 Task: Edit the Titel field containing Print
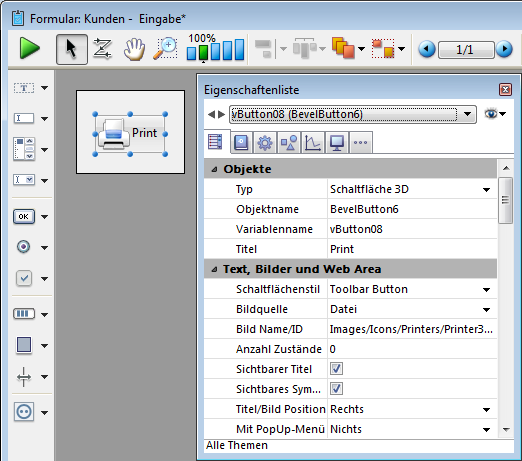pyautogui.click(x=412, y=249)
